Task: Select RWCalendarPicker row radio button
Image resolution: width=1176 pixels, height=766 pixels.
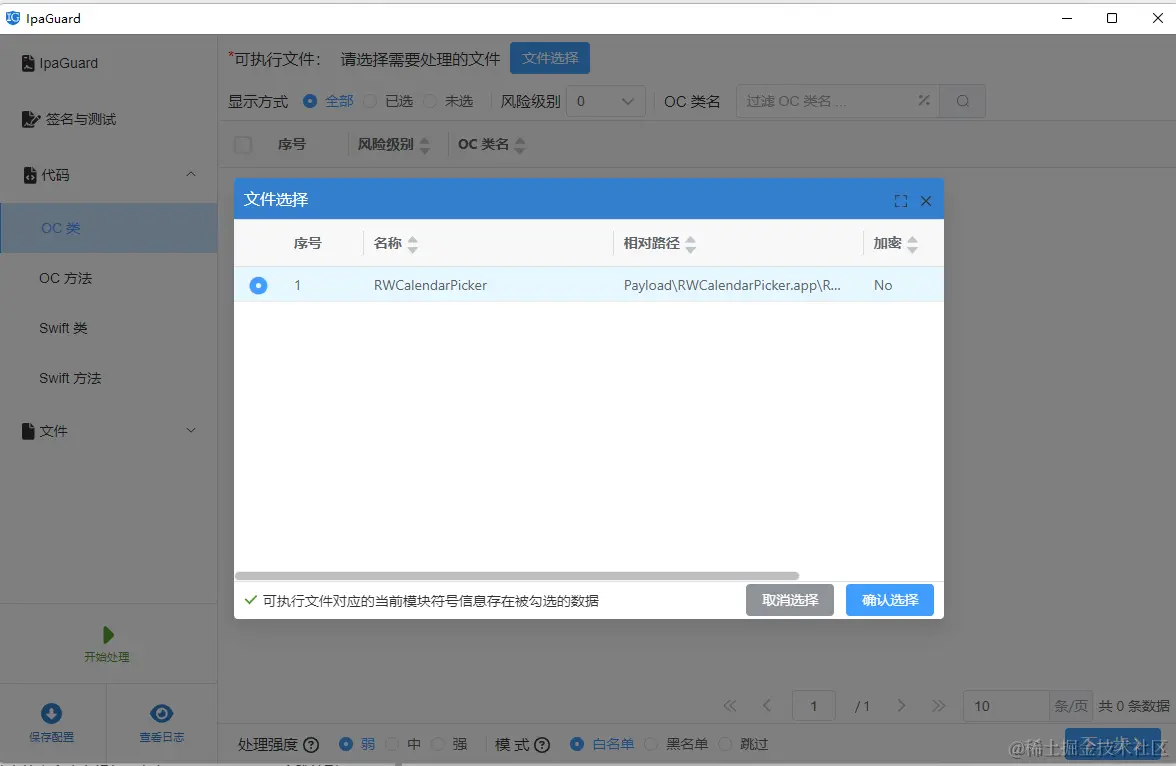Action: click(x=258, y=285)
